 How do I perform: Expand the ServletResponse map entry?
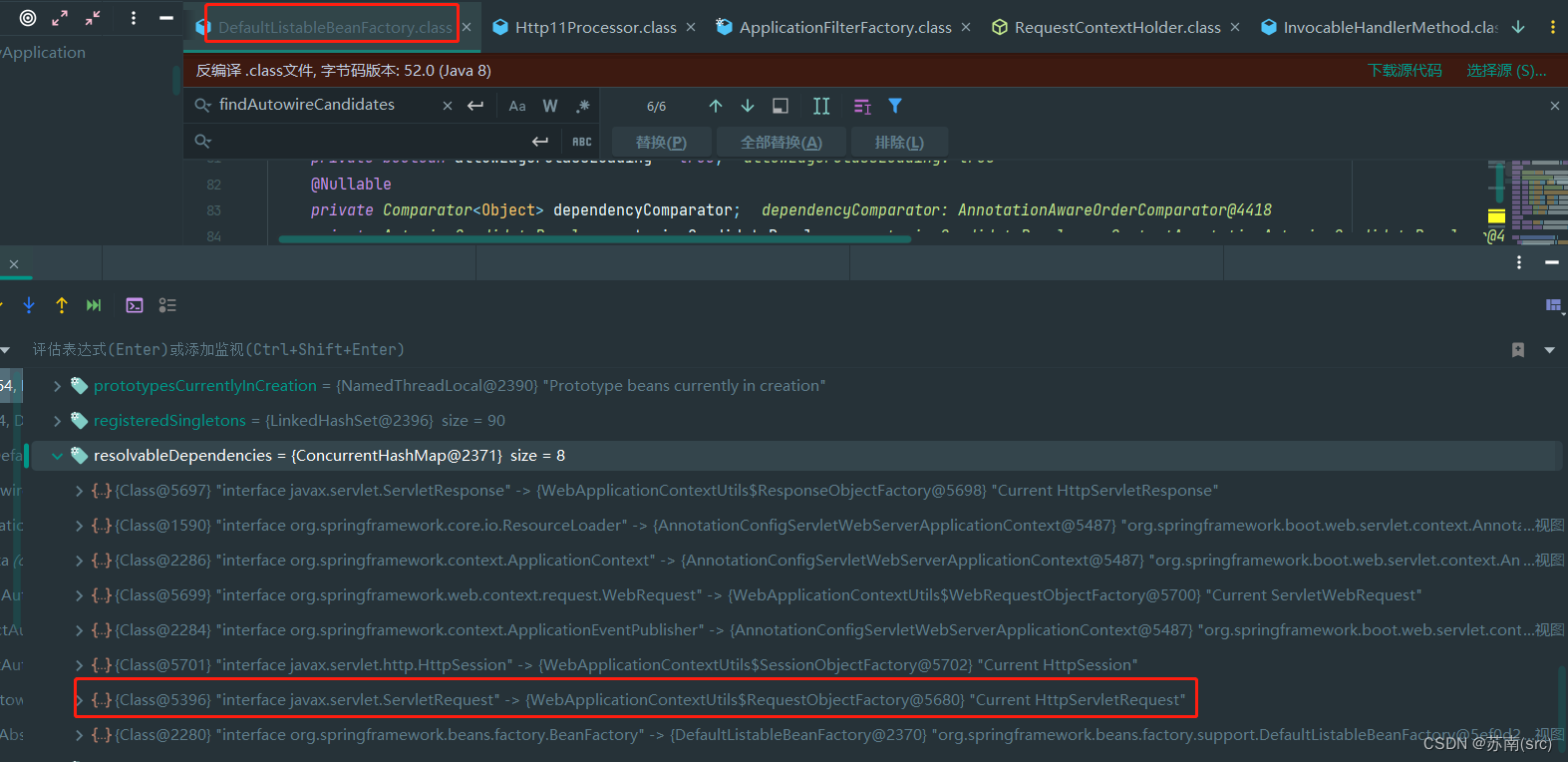[79, 491]
